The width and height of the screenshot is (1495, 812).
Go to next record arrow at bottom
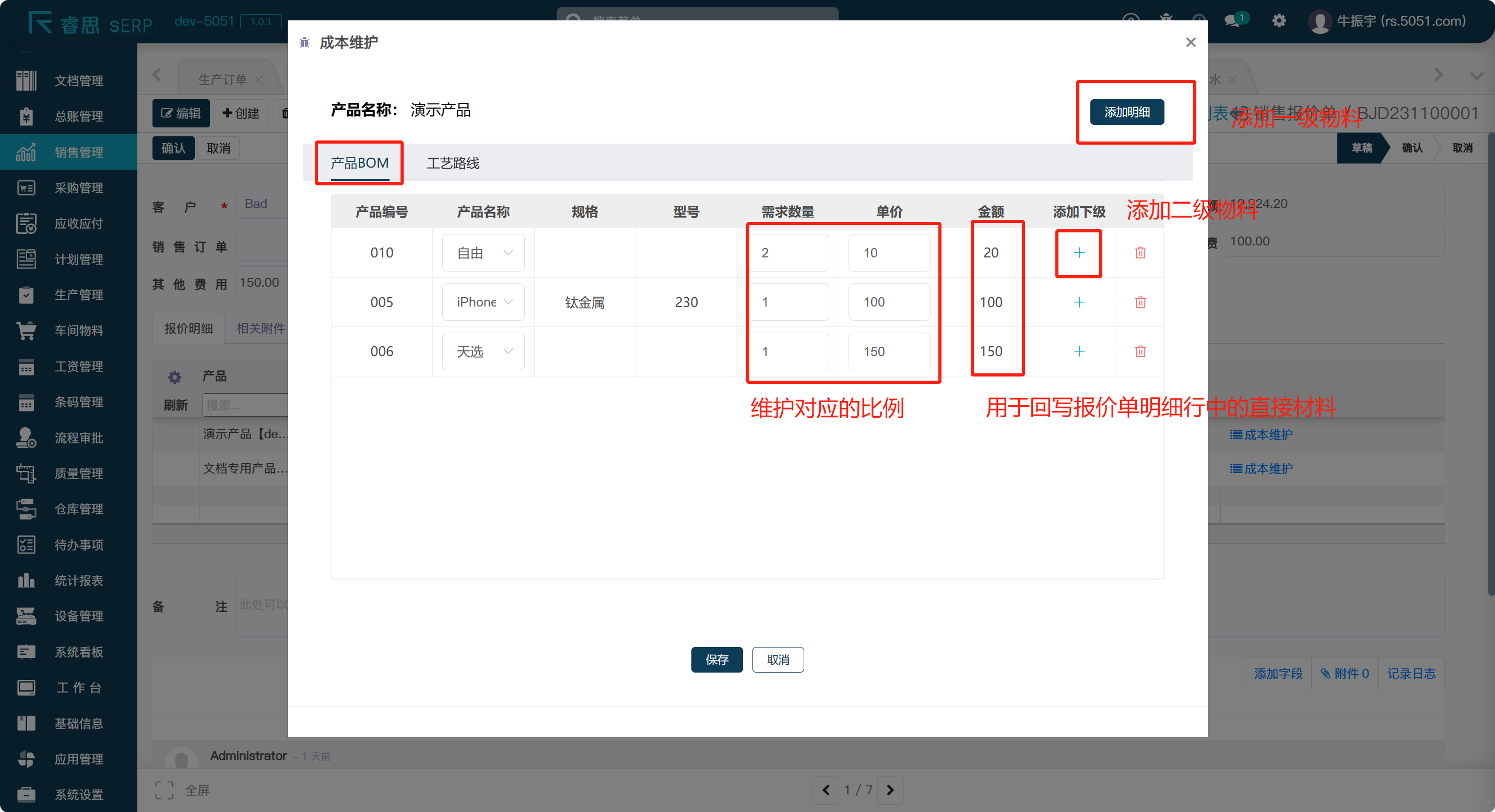pos(890,790)
